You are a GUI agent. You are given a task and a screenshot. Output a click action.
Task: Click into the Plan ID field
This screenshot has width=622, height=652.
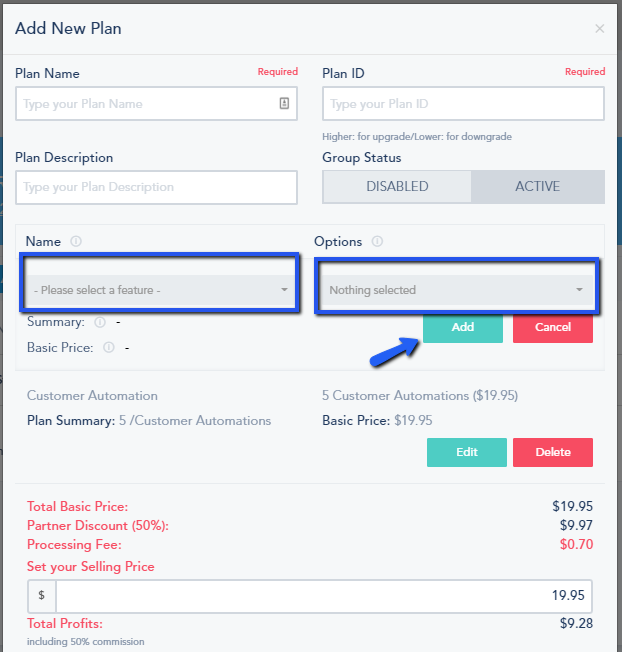[x=463, y=104]
